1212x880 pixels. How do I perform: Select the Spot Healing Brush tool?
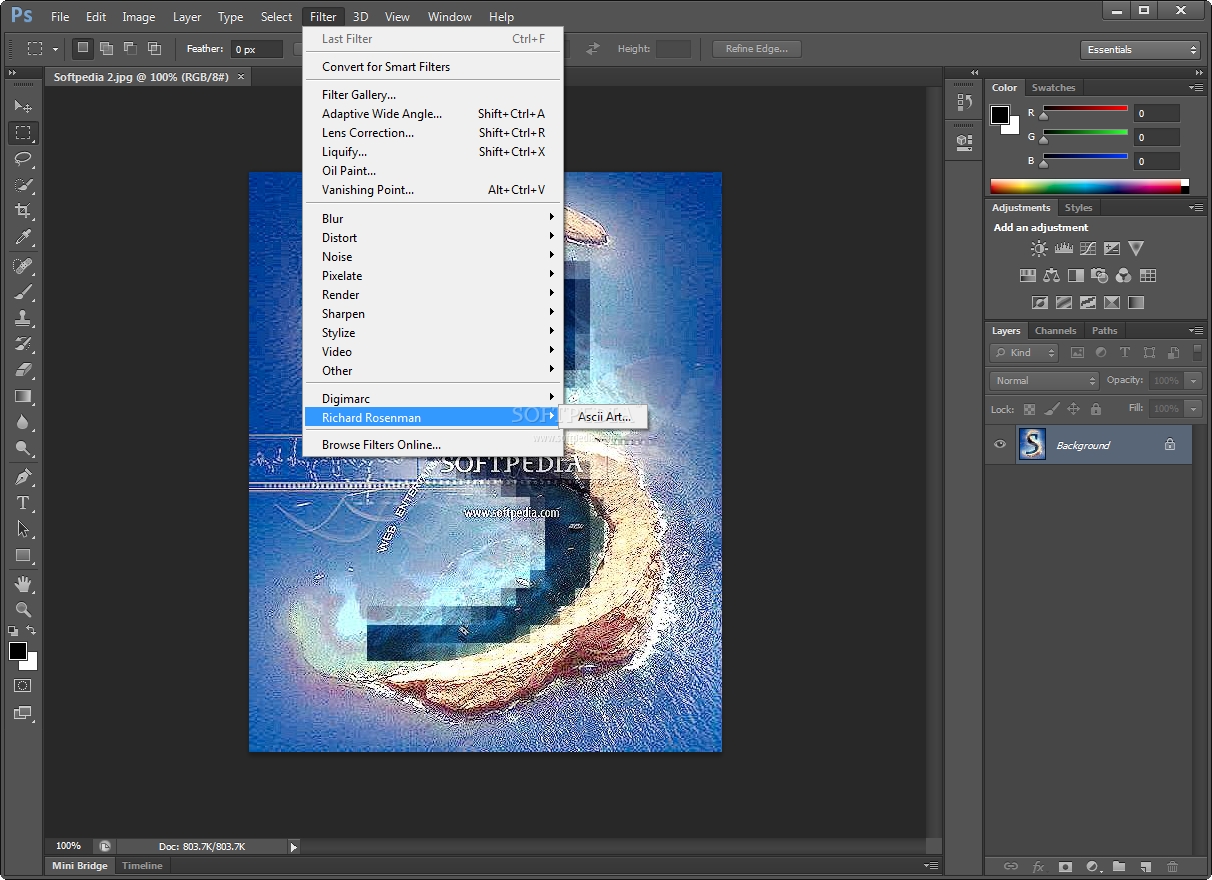tap(23, 266)
